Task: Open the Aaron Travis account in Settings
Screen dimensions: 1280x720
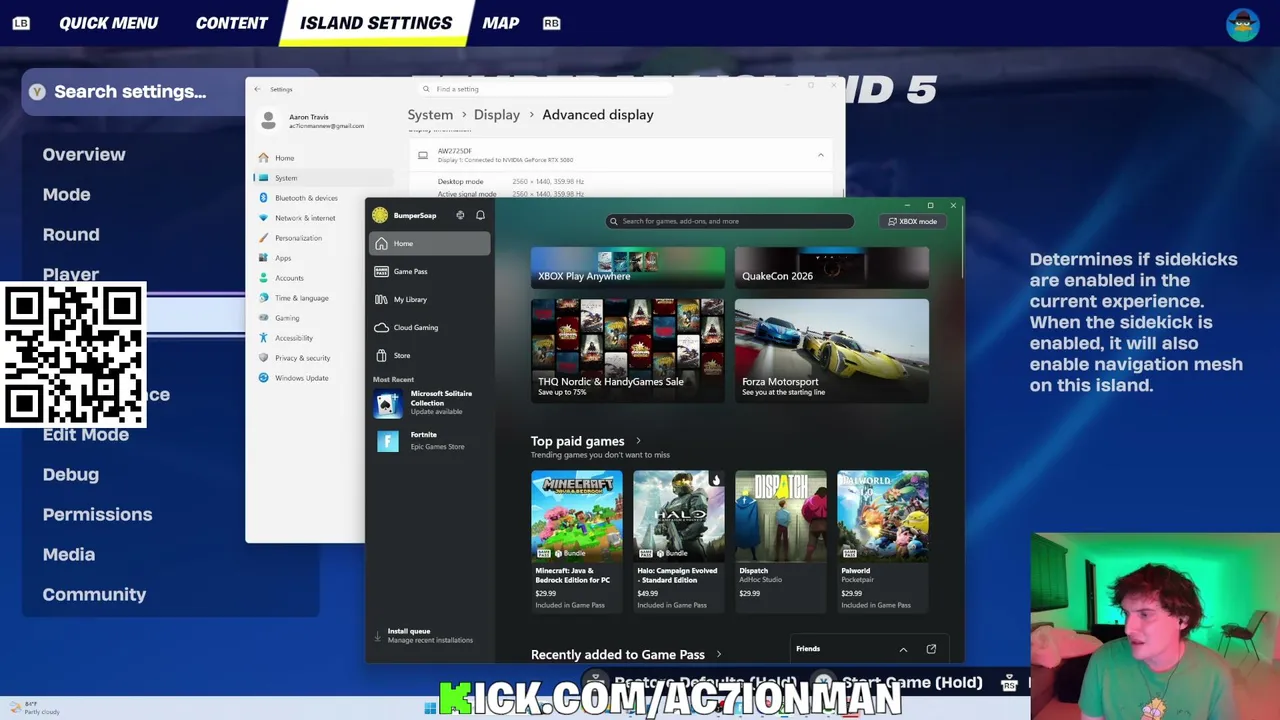Action: 312,121
